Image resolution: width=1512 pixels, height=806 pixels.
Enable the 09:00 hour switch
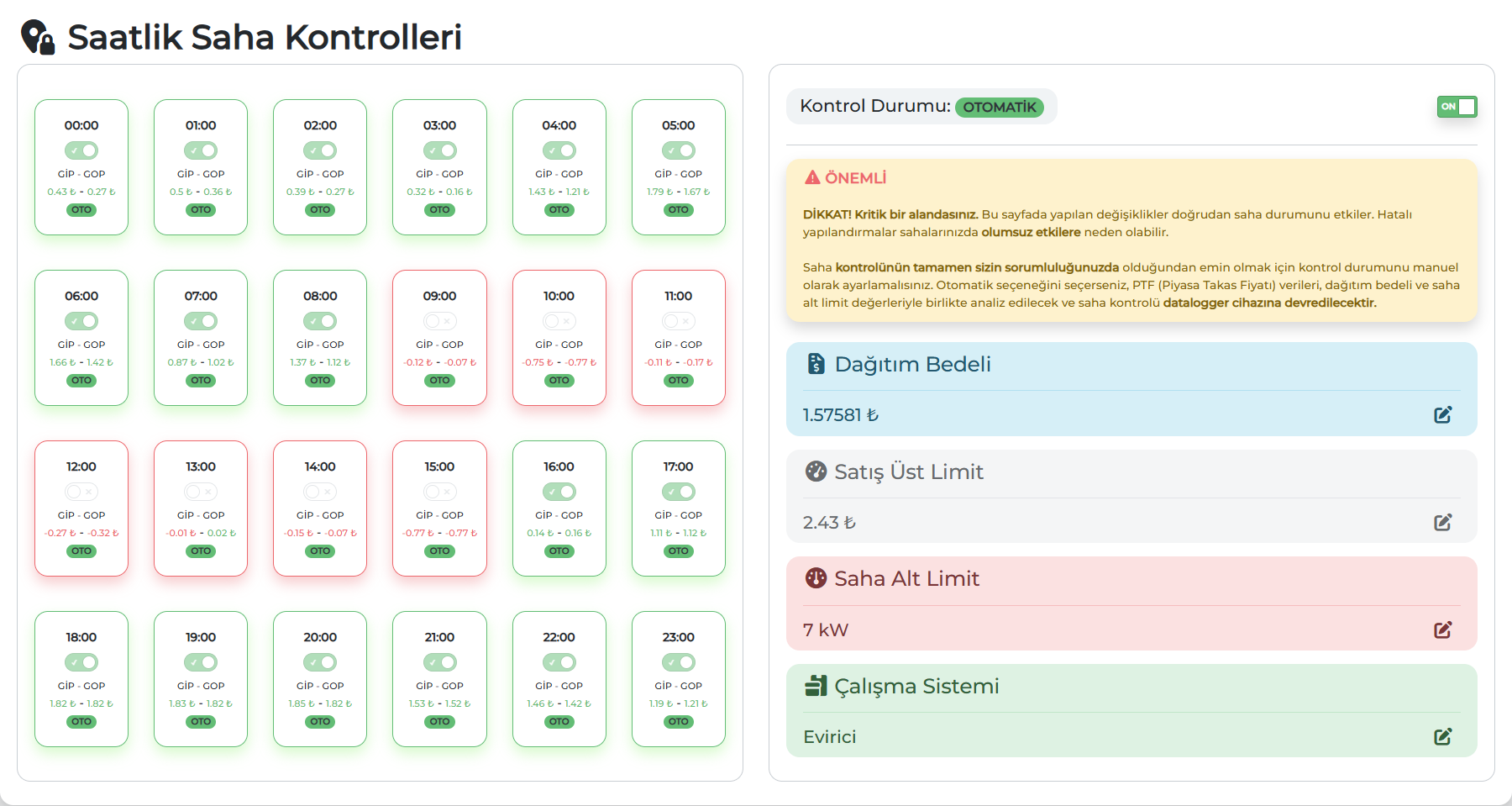(x=439, y=321)
